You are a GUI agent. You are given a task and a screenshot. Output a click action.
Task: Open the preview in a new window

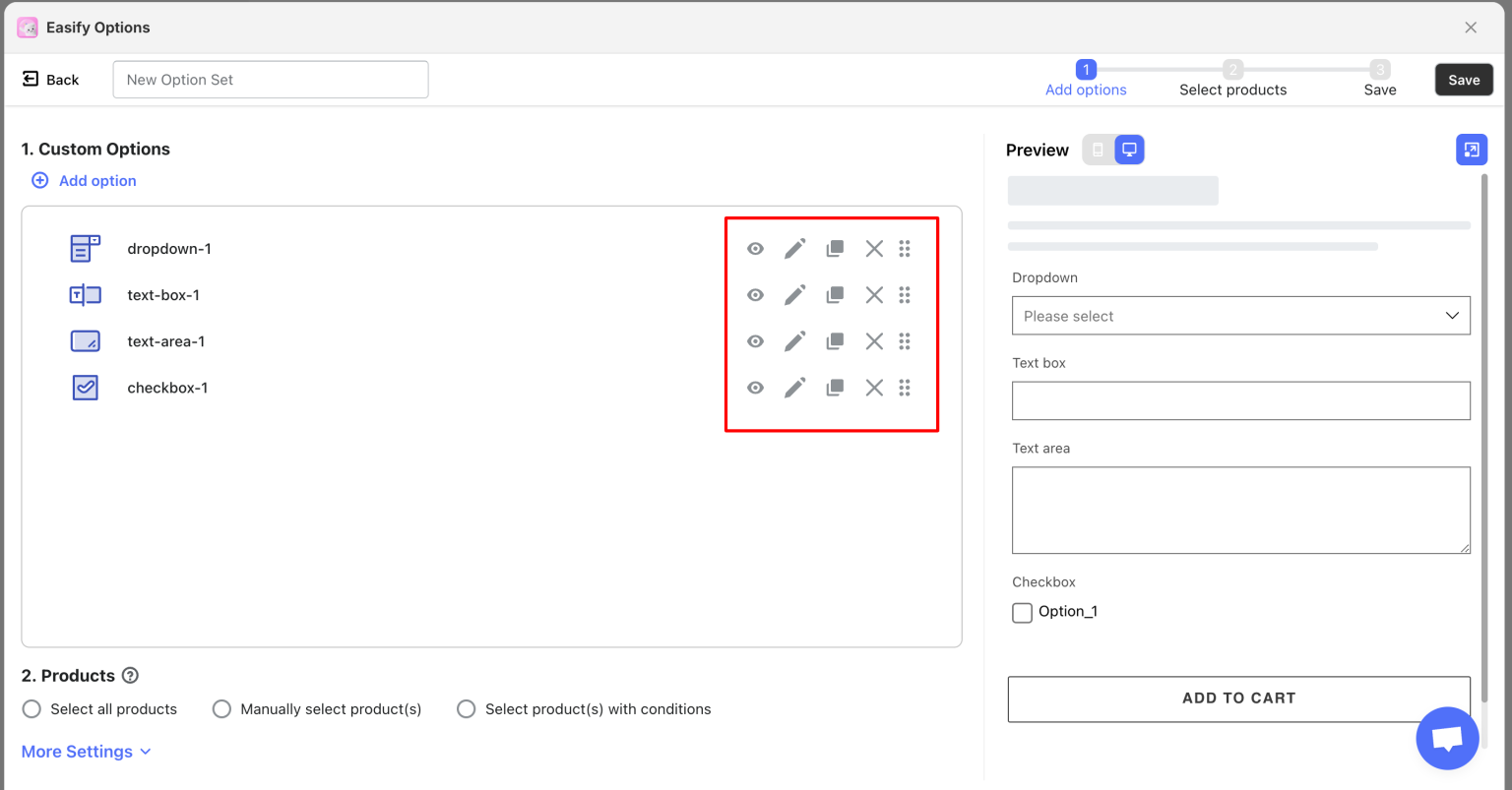coord(1472,149)
